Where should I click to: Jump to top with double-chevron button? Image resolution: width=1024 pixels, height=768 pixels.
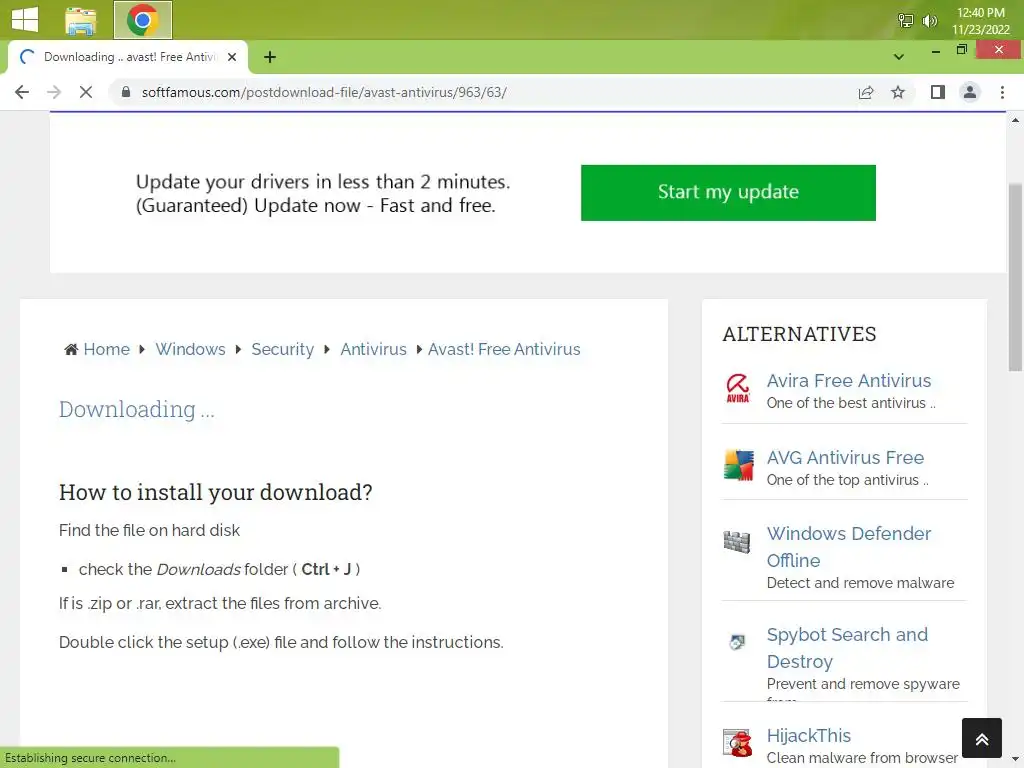(x=982, y=738)
